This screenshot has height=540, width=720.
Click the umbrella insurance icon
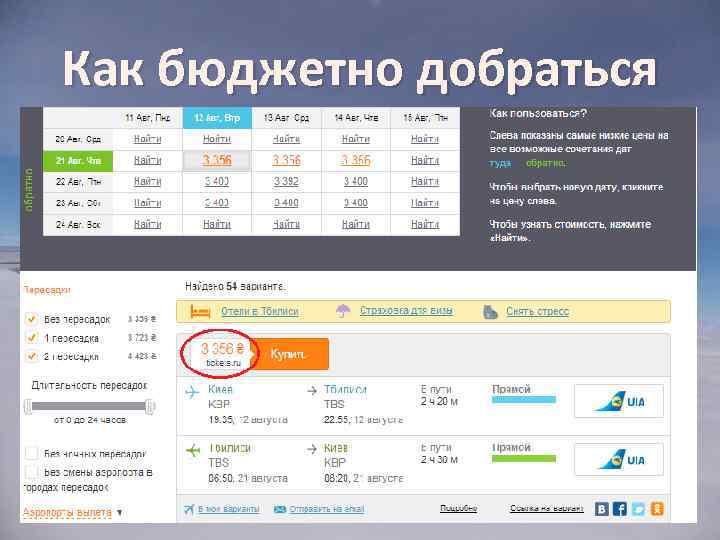click(343, 311)
